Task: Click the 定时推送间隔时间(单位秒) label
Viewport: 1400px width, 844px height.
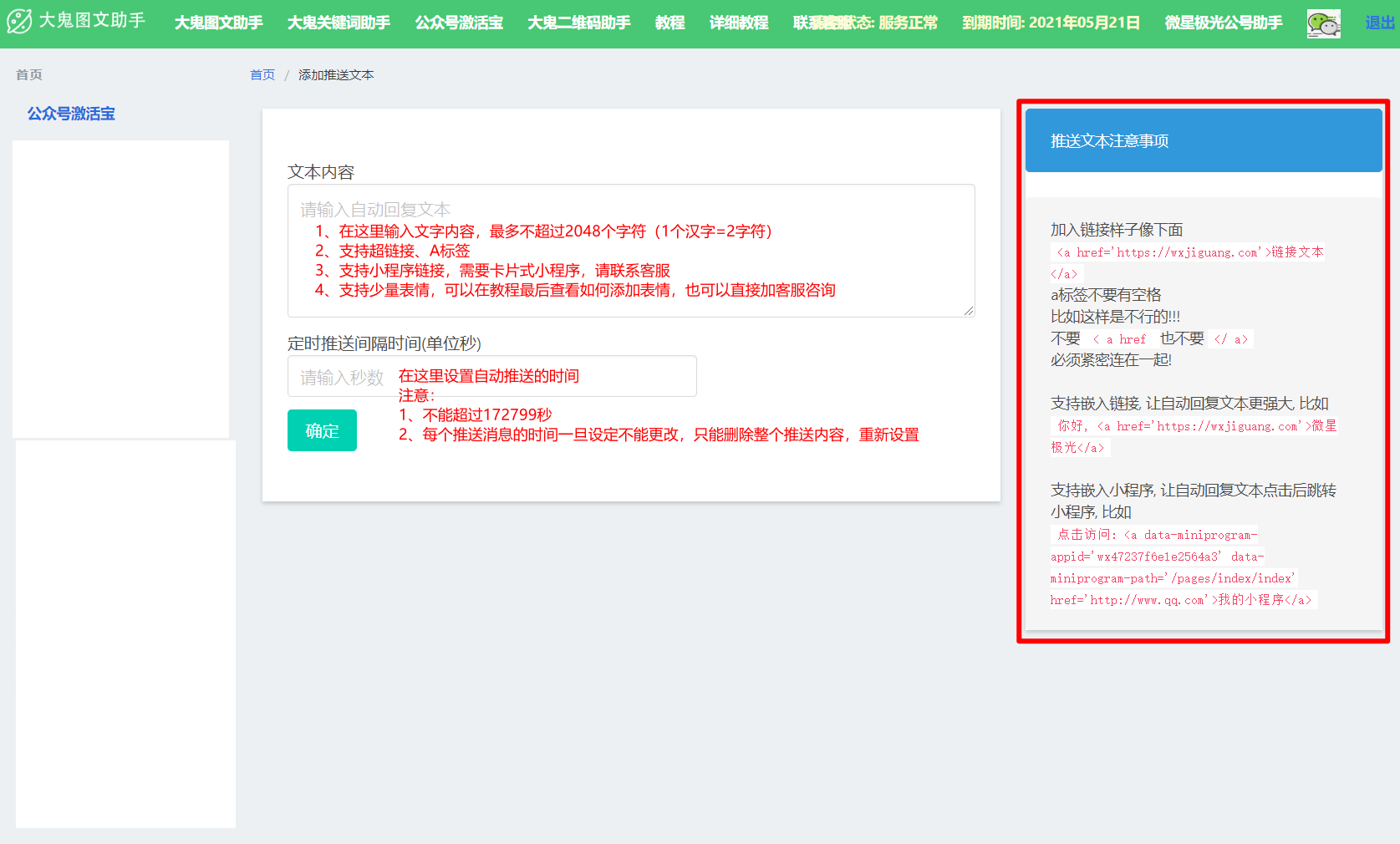Action: (x=384, y=343)
